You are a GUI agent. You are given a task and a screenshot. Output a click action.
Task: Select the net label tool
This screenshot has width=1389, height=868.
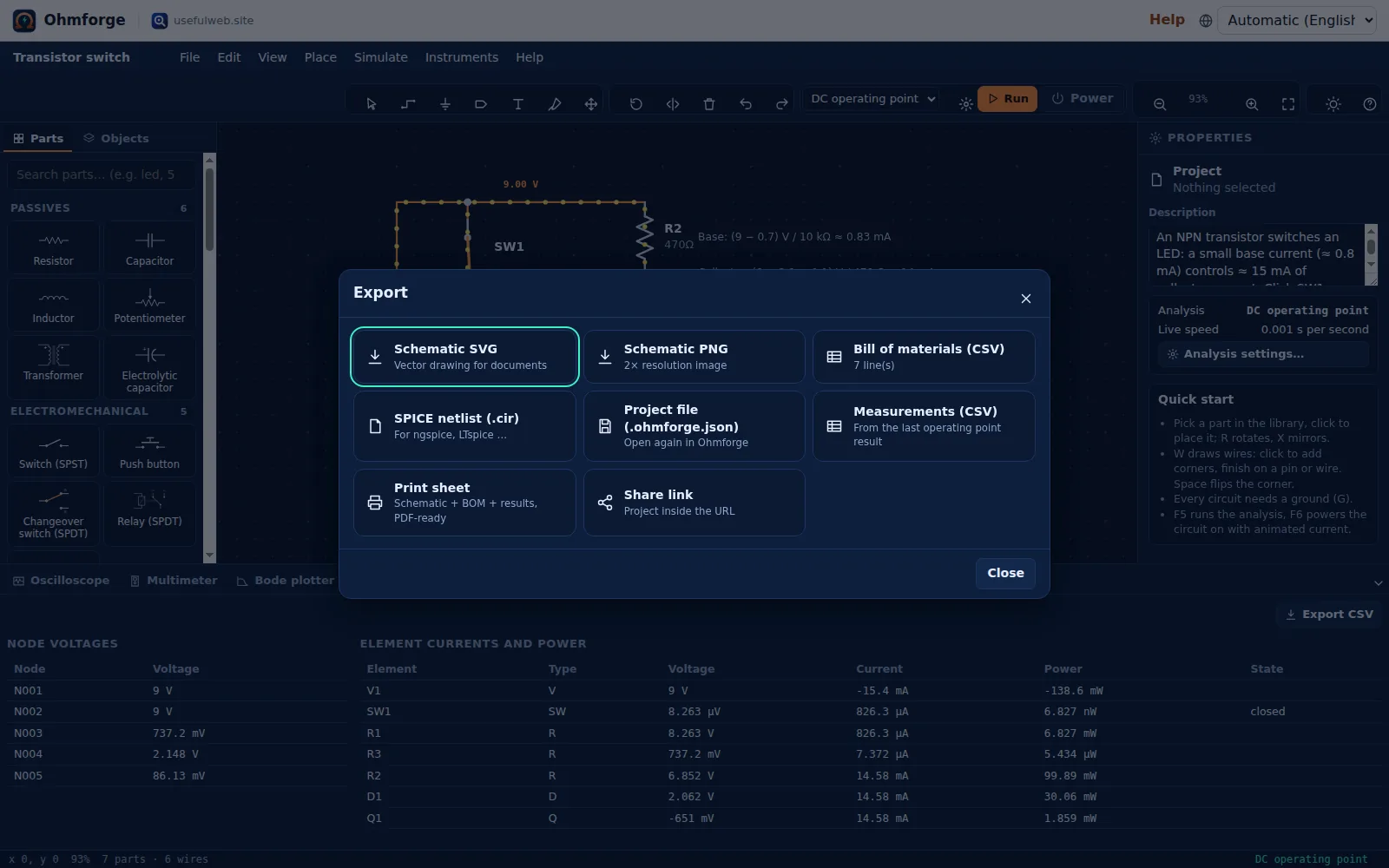tap(481, 104)
